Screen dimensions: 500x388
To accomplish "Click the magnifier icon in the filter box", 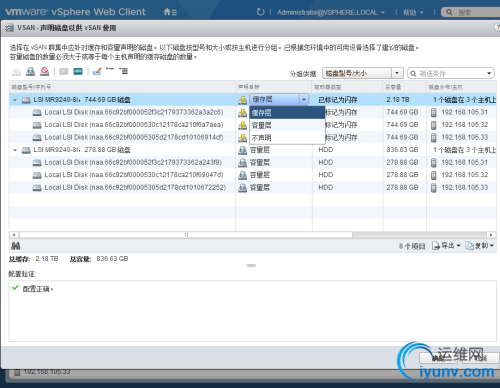I will click(413, 73).
